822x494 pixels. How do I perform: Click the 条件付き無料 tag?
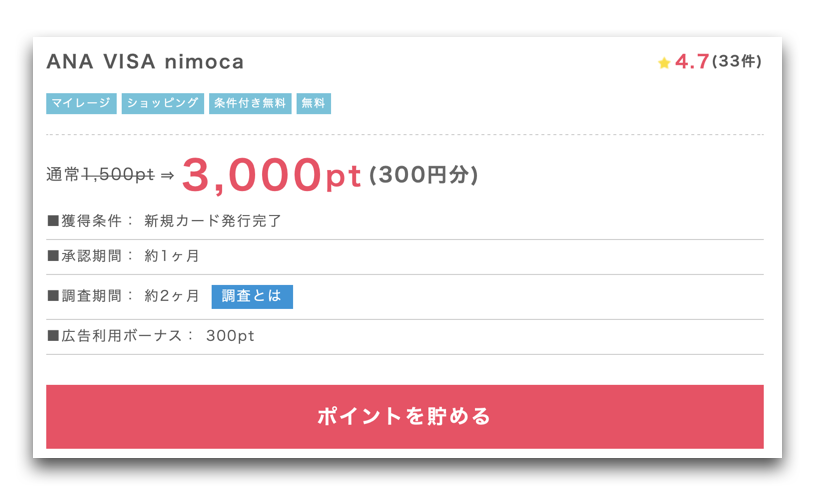(x=250, y=103)
